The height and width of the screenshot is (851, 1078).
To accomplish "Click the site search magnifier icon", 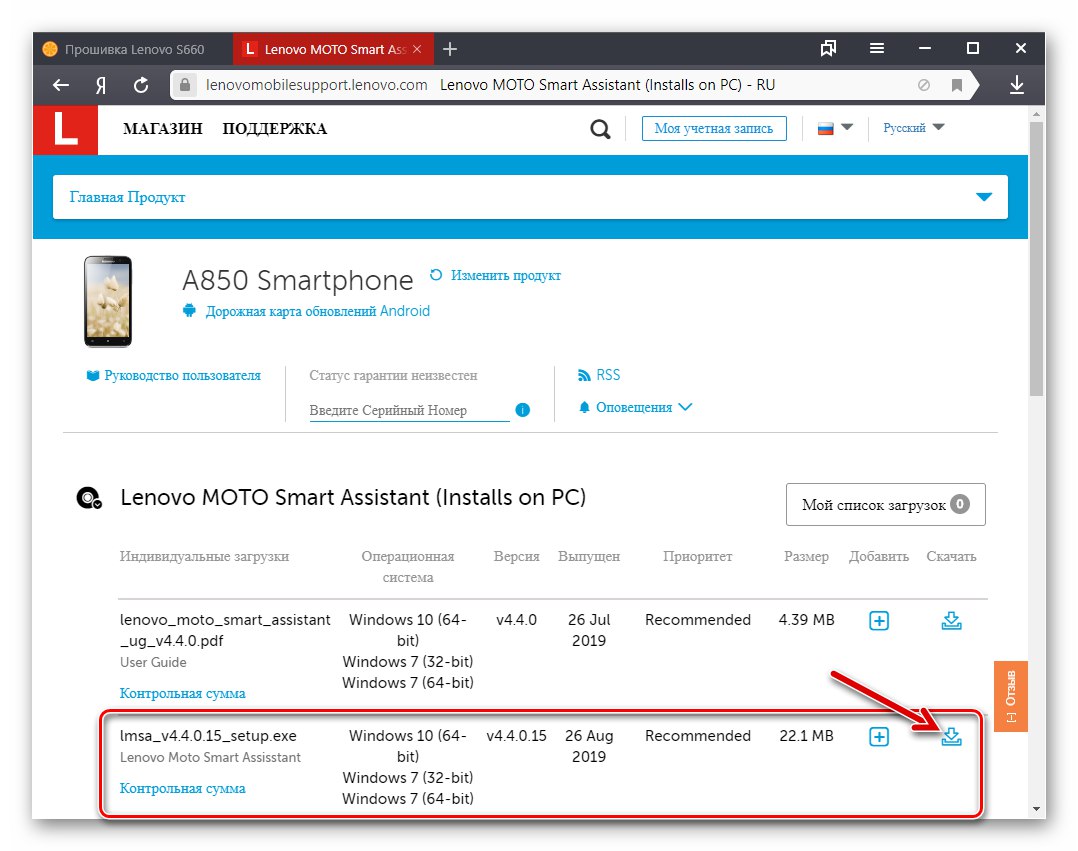I will pyautogui.click(x=600, y=129).
